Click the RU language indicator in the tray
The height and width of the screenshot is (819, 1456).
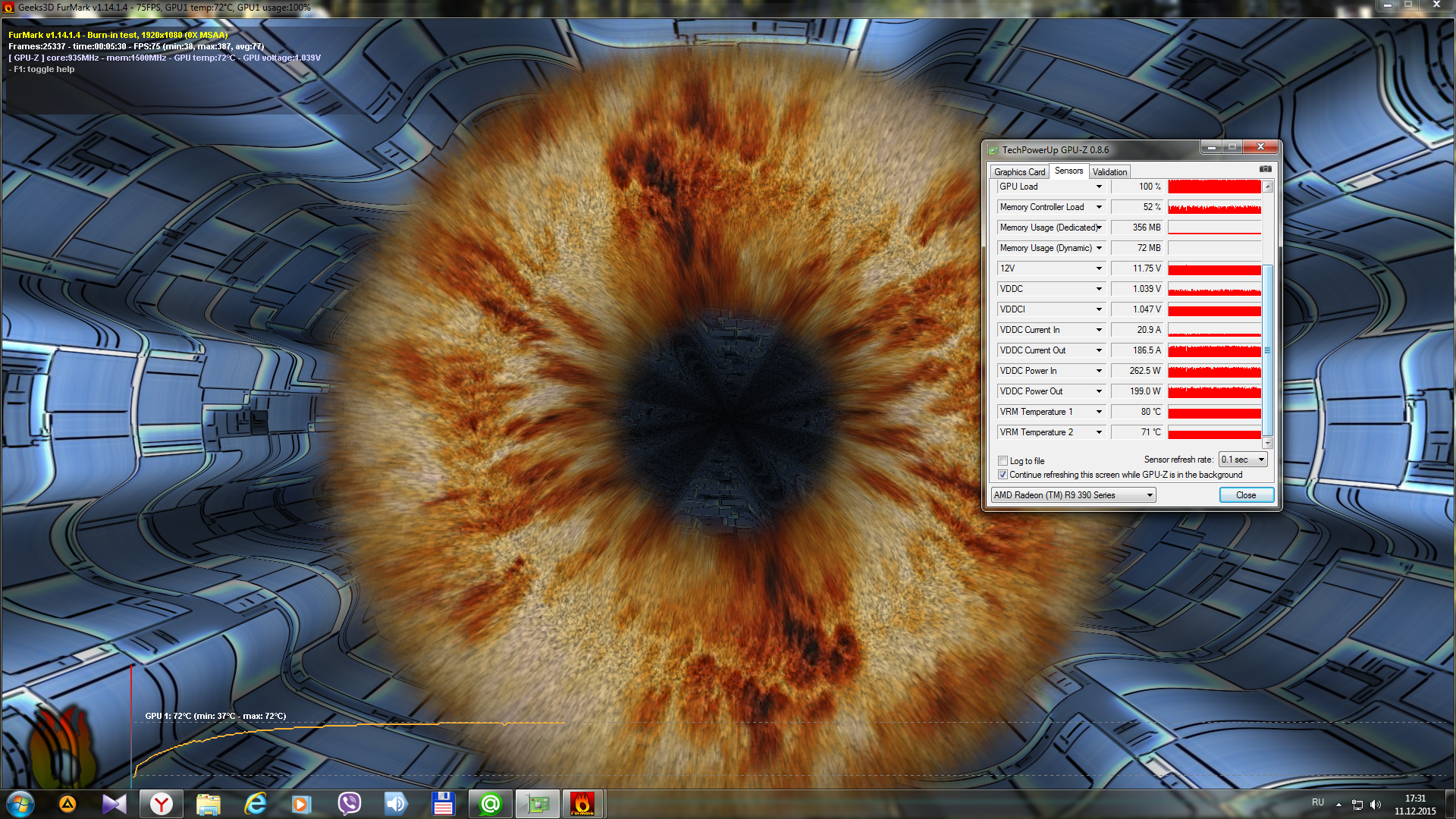pyautogui.click(x=1318, y=802)
